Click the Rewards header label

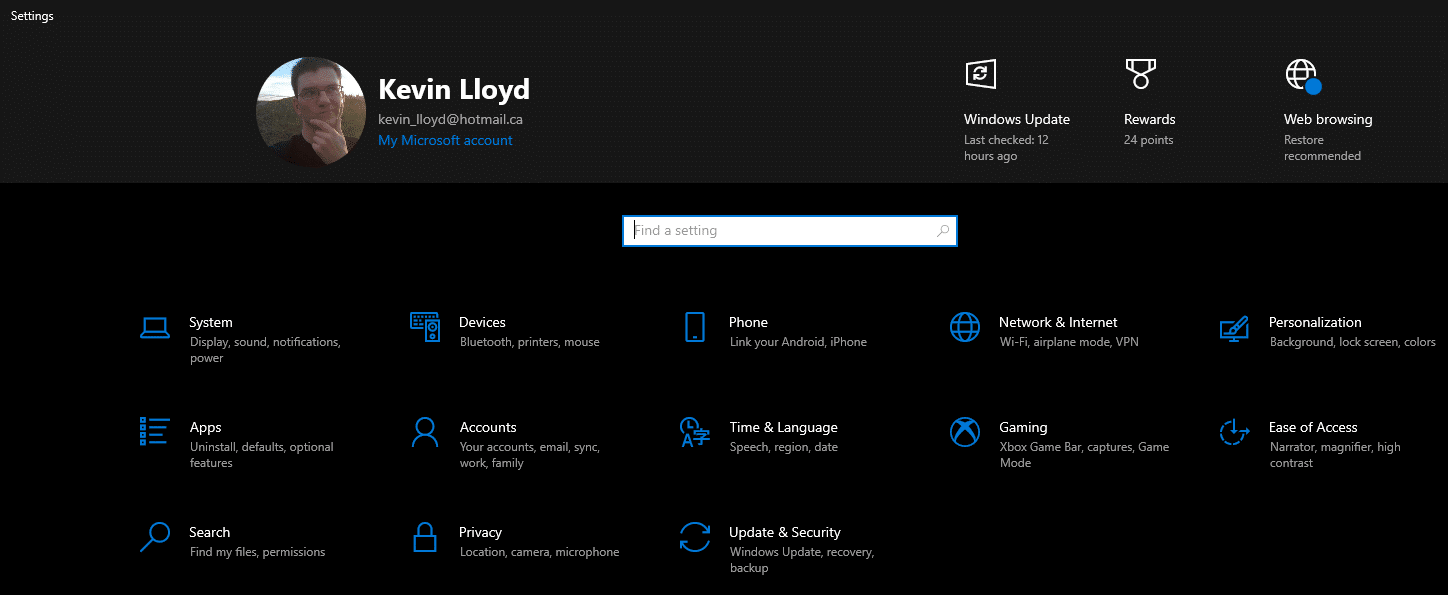pyautogui.click(x=1150, y=119)
